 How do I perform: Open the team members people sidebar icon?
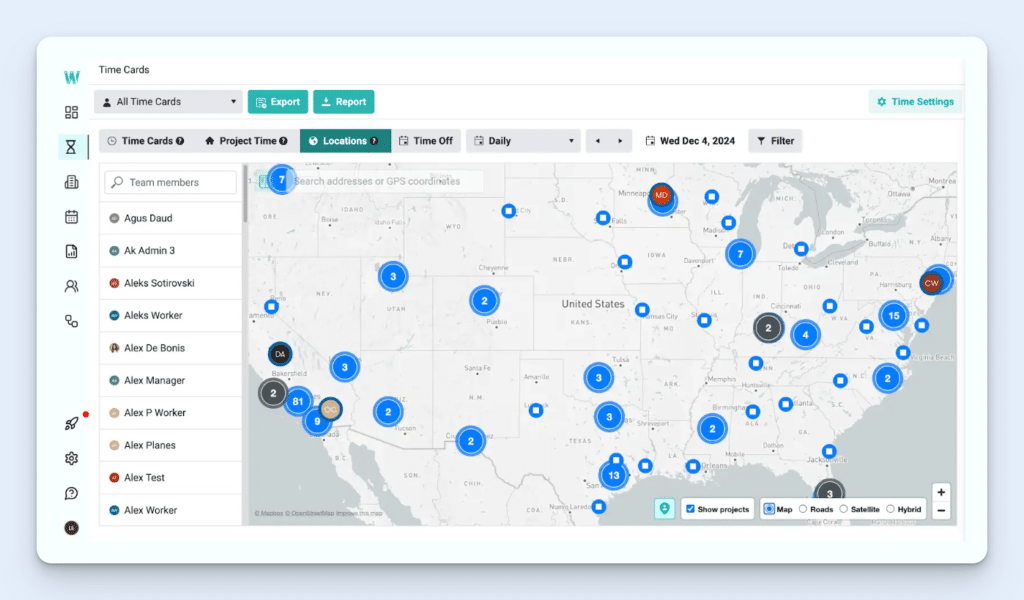pyautogui.click(x=71, y=286)
